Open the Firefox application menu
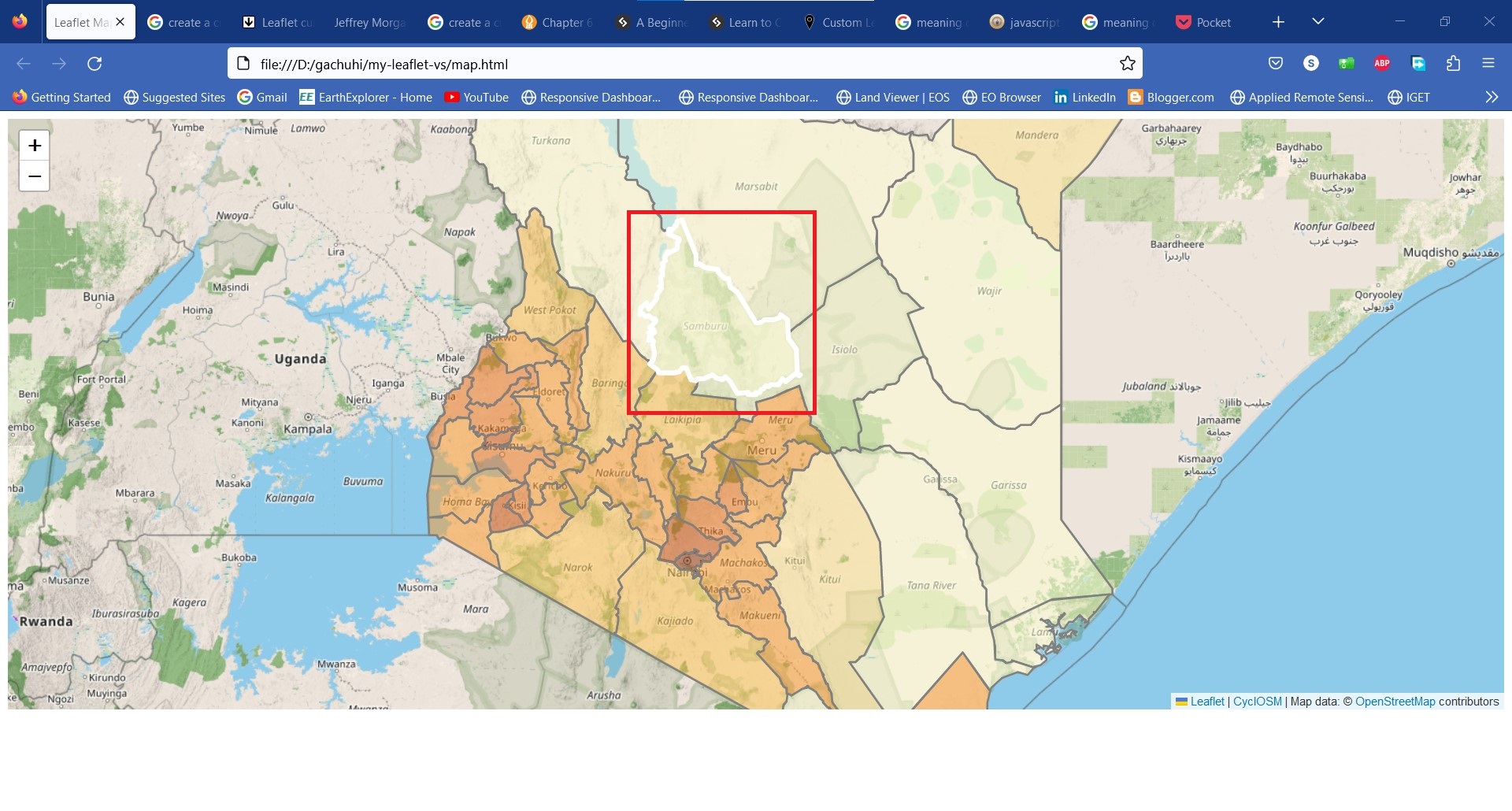The width and height of the screenshot is (1512, 811). [x=1488, y=64]
